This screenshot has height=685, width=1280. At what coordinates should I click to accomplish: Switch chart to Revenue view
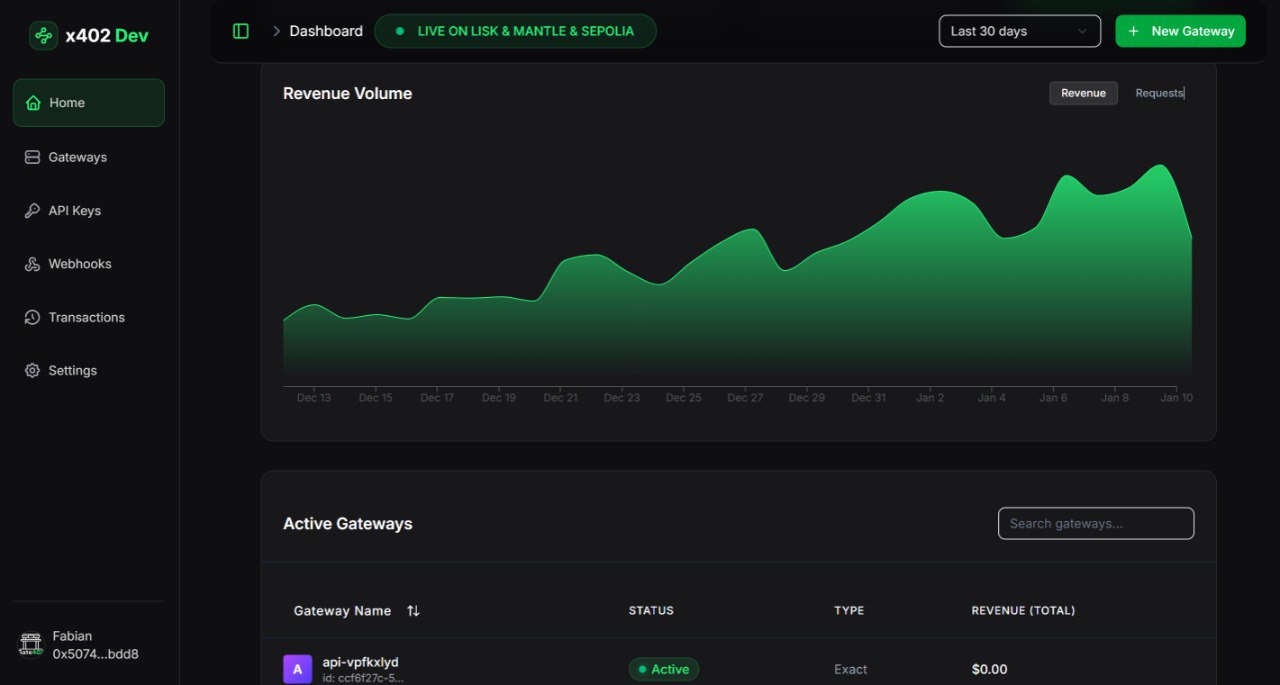point(1083,93)
